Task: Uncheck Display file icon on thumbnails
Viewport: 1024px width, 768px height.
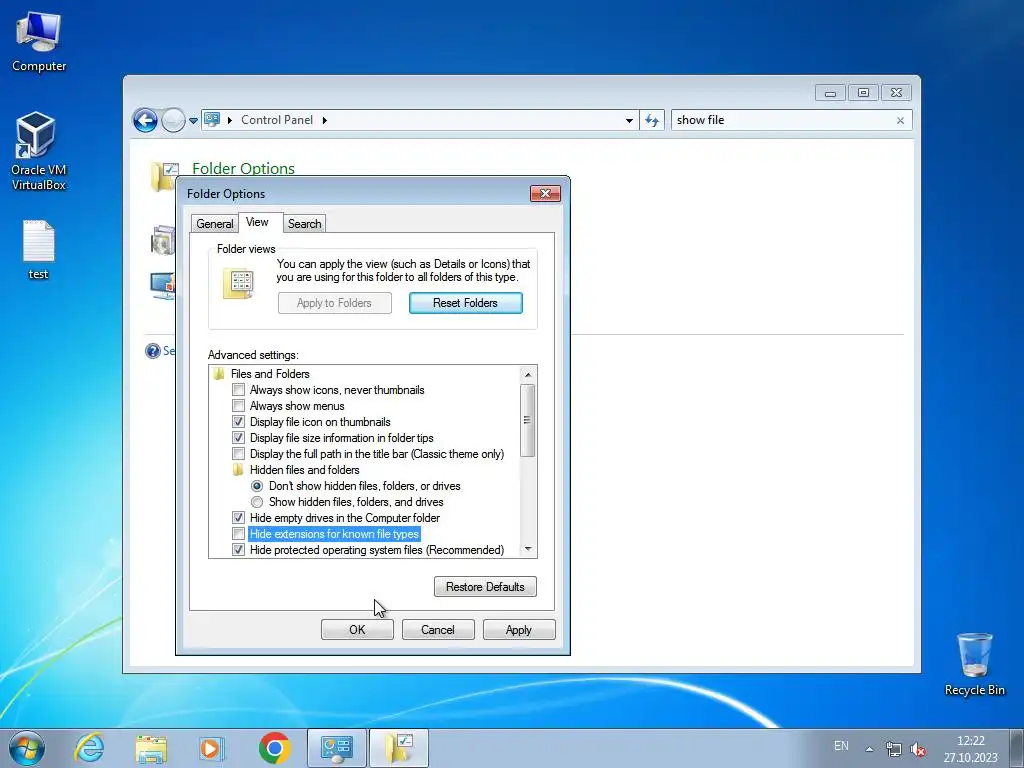Action: (238, 422)
